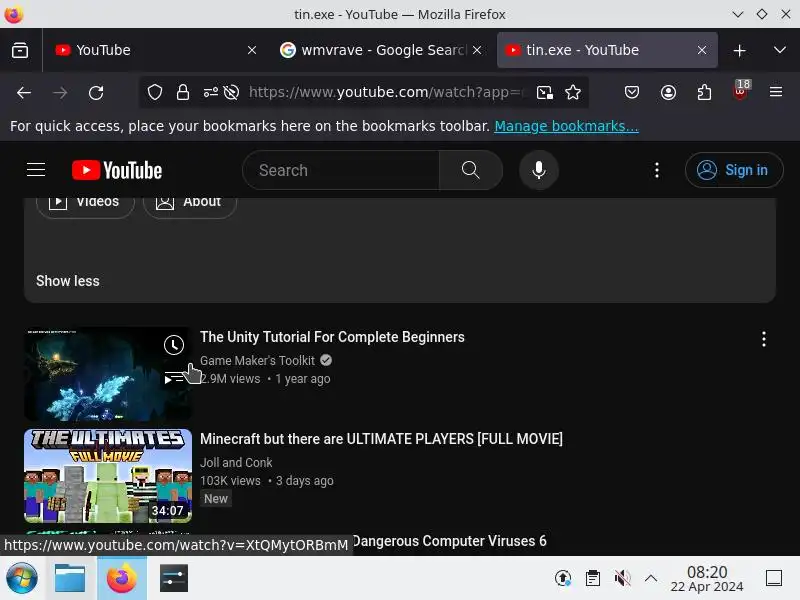Screen dimensions: 800x600
Task: Click the Sign in button
Action: click(734, 170)
